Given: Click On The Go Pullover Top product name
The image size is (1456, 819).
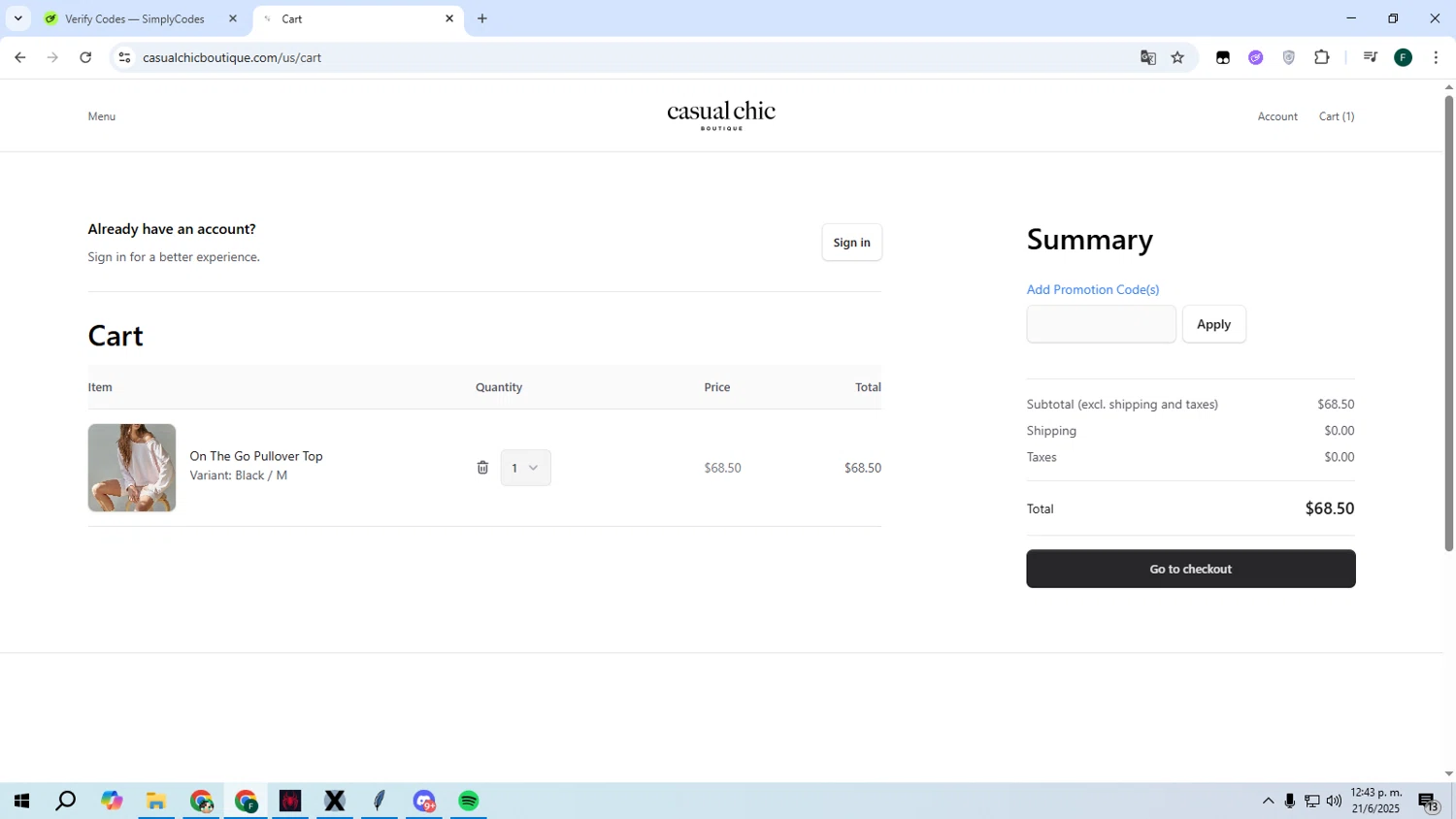Looking at the screenshot, I should coord(256,456).
